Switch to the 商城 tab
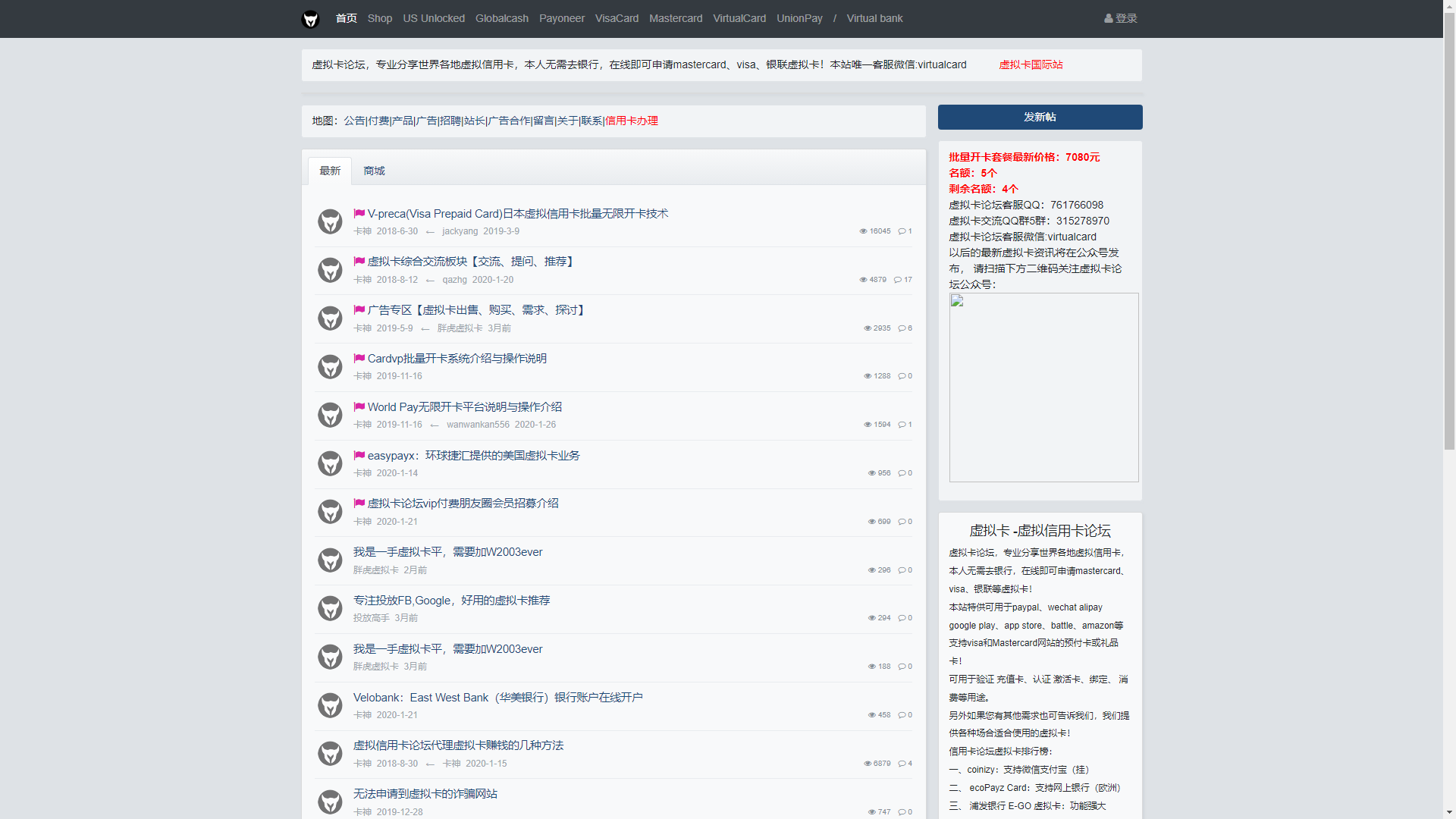 coord(374,171)
